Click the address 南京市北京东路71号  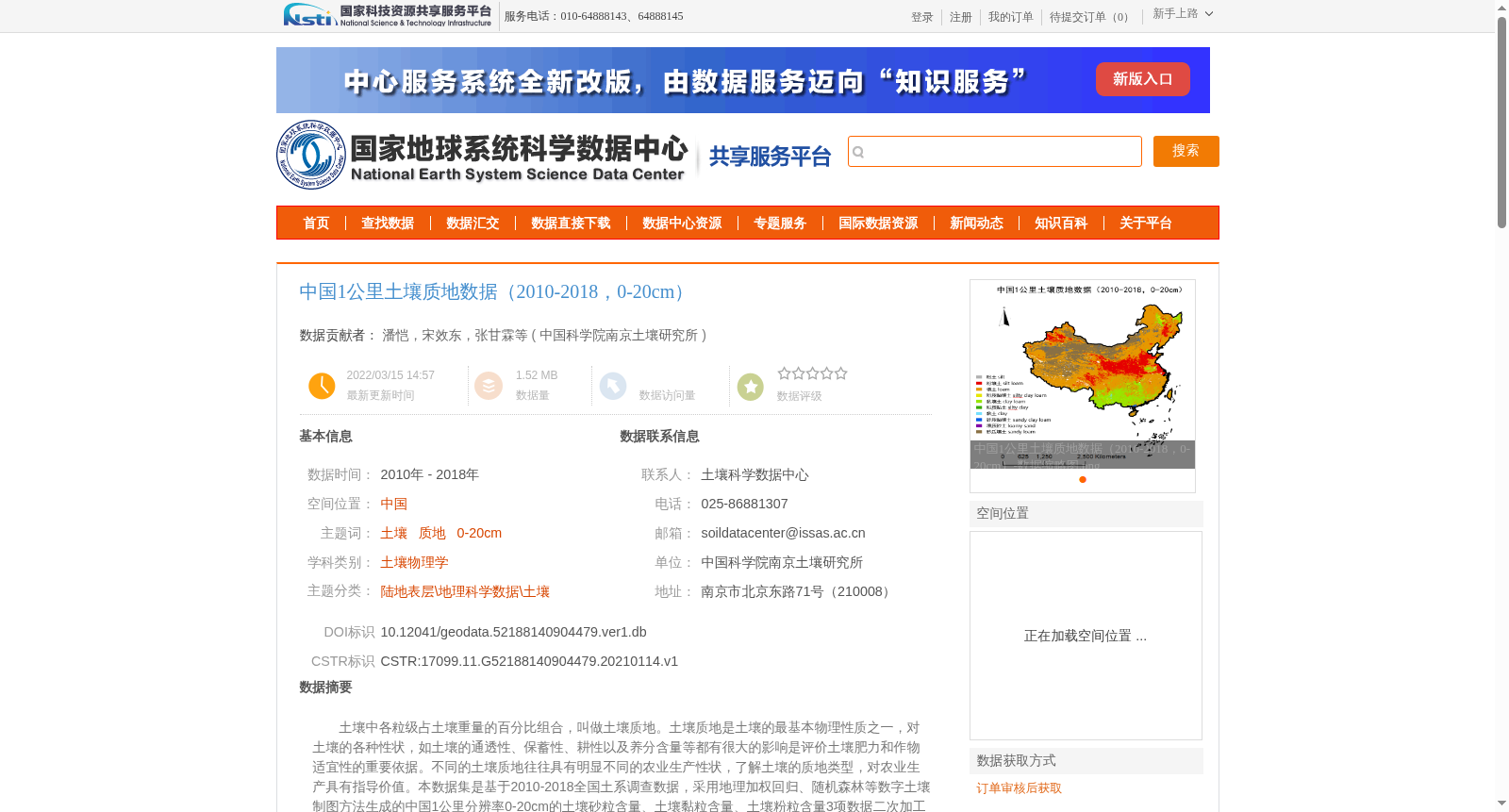[x=796, y=591]
